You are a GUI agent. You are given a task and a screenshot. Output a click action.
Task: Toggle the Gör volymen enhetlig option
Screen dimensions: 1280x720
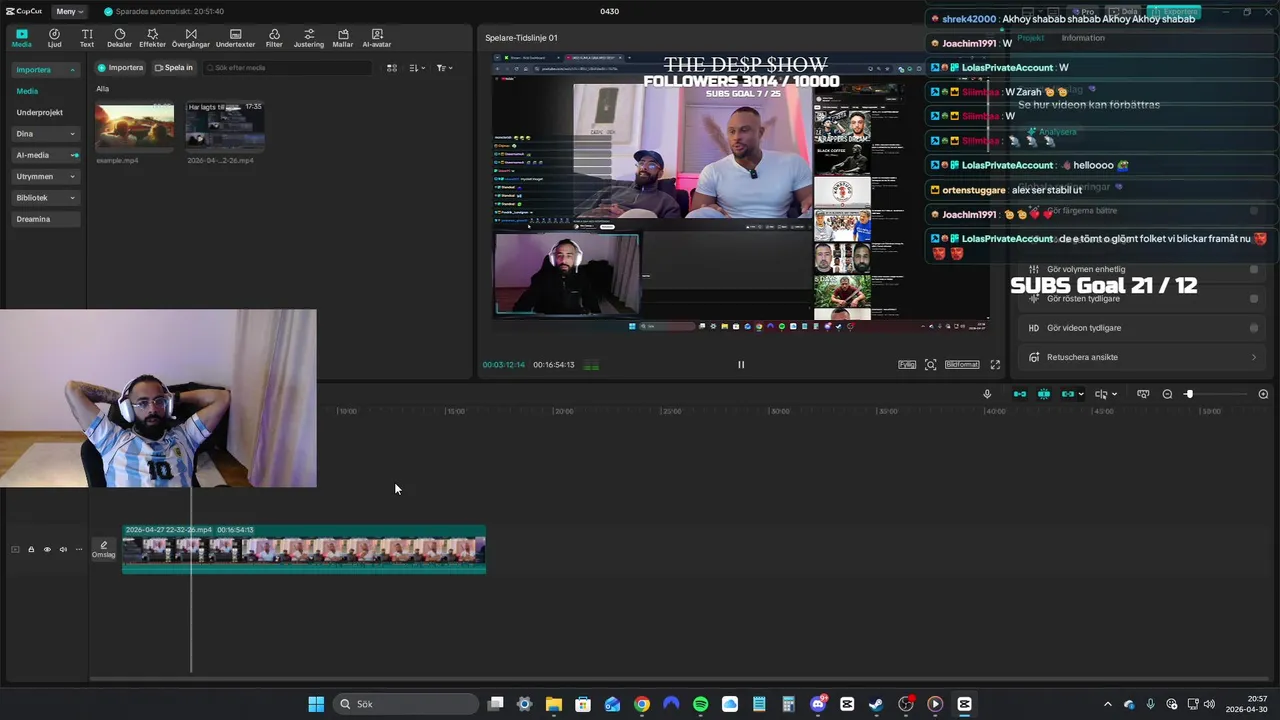[x=1254, y=269]
